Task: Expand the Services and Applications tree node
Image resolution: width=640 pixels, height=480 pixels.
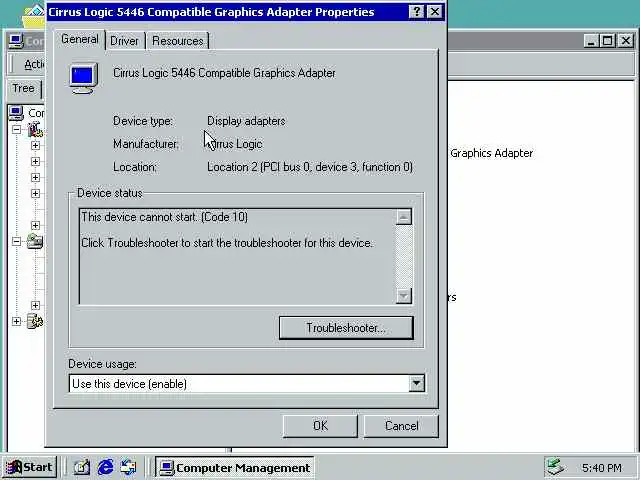Action: point(16,321)
